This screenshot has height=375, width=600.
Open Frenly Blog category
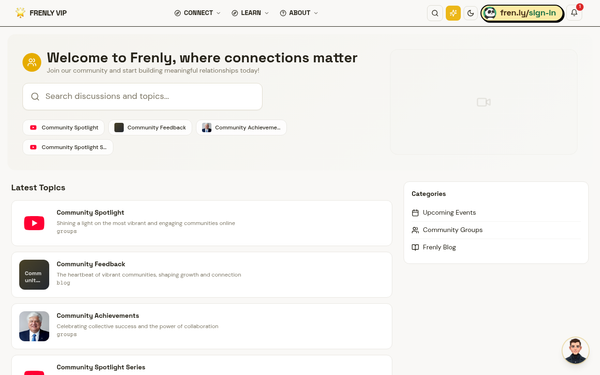(x=496, y=247)
